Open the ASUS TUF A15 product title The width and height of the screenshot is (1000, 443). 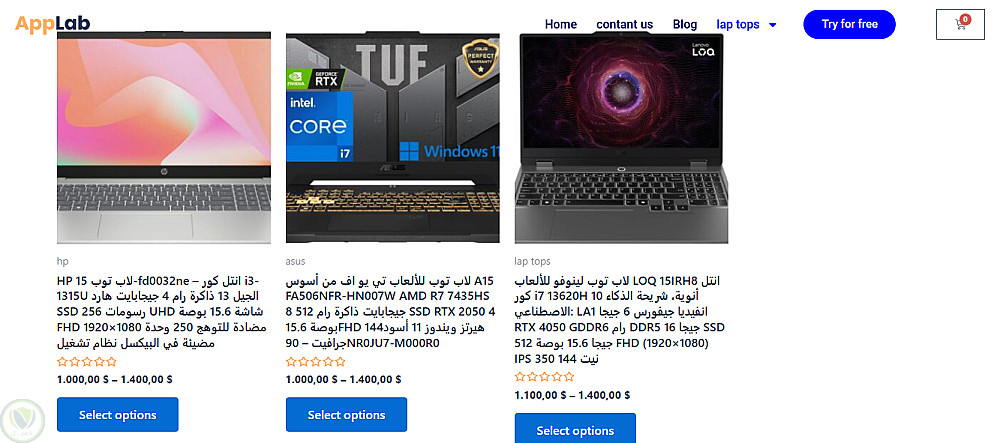coord(390,312)
